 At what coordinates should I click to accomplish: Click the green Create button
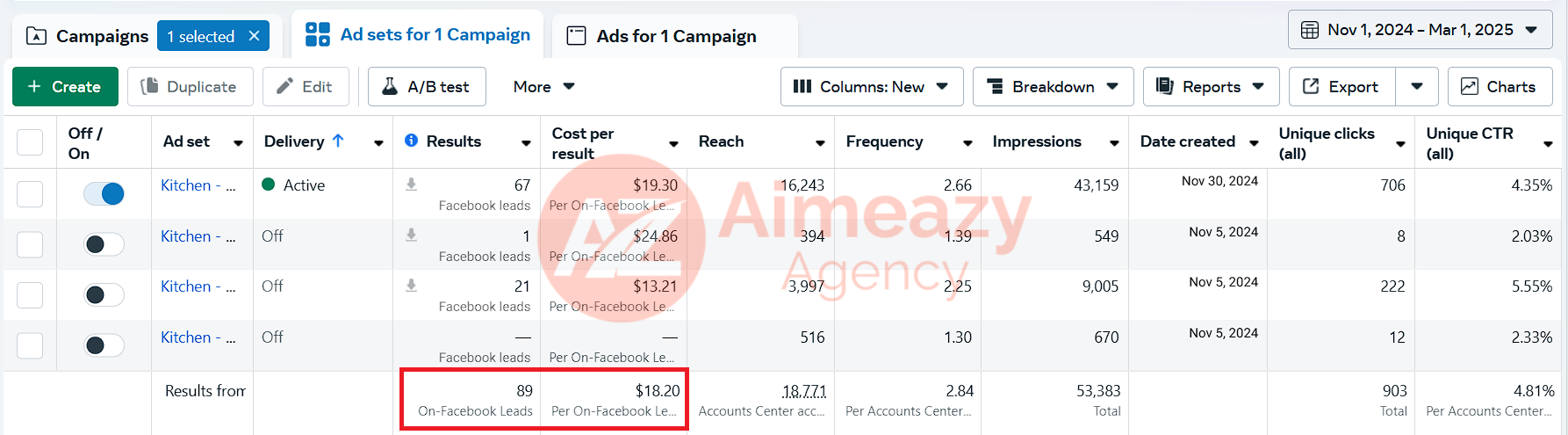pos(65,86)
